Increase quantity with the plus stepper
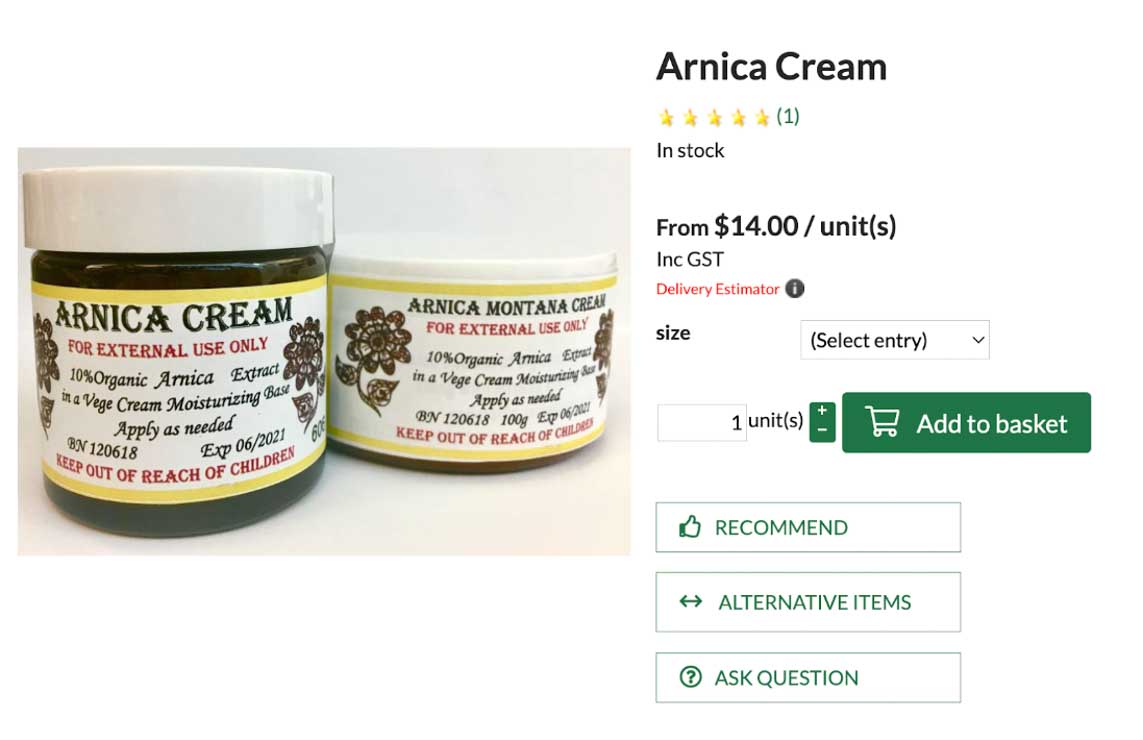The height and width of the screenshot is (740, 1143). point(822,412)
